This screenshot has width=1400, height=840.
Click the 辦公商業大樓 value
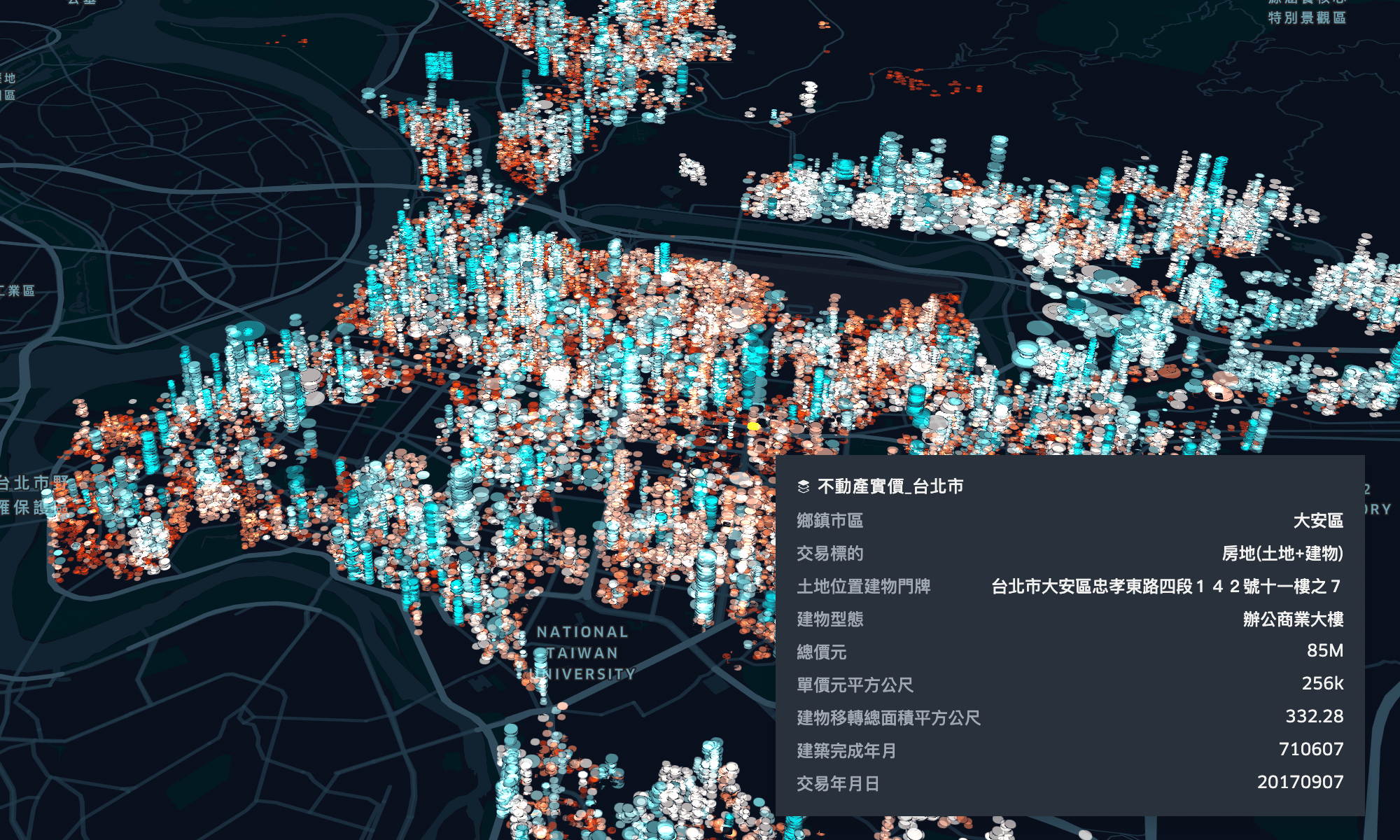tap(1293, 619)
